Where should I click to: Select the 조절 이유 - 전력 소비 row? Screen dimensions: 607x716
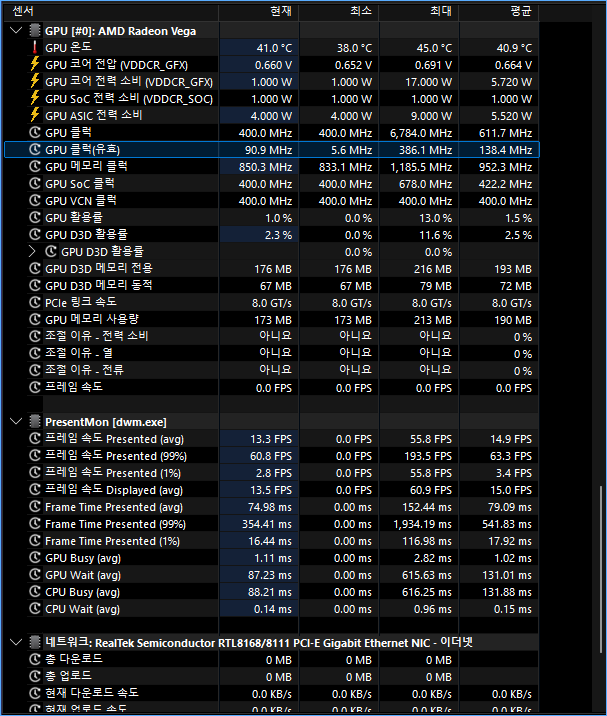[271, 337]
